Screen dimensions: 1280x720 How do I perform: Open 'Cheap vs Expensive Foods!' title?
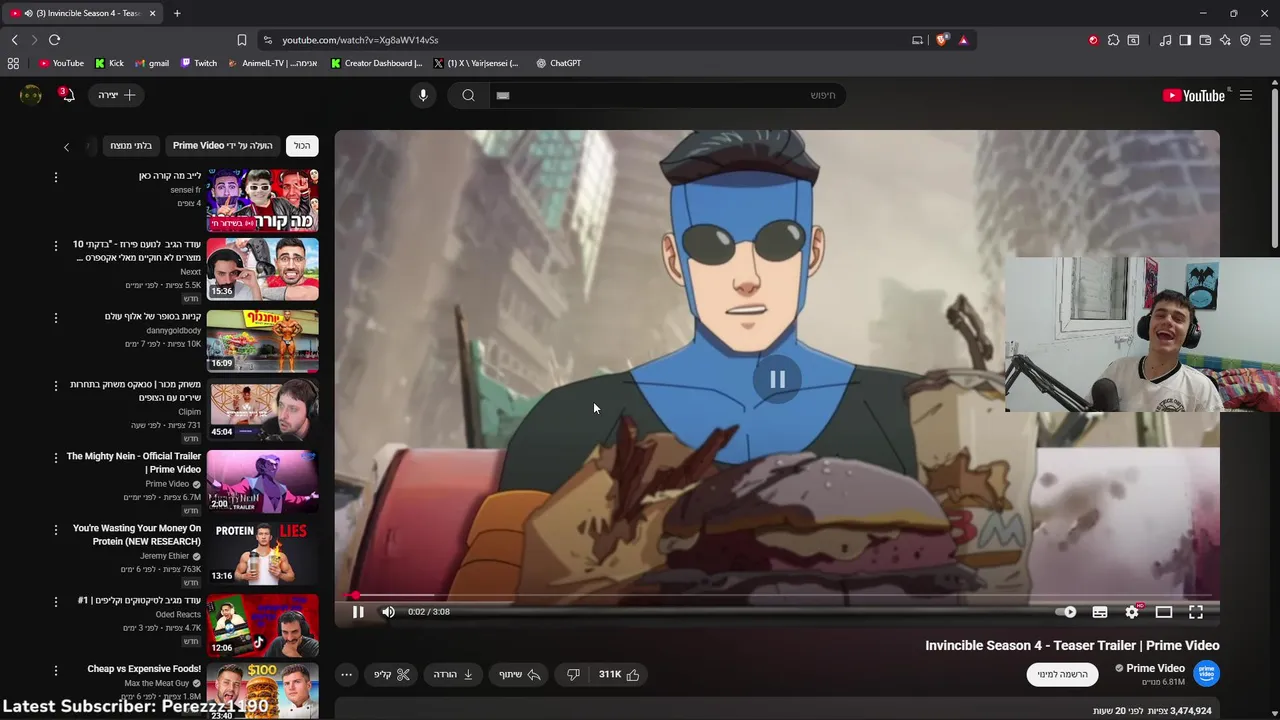pos(144,669)
